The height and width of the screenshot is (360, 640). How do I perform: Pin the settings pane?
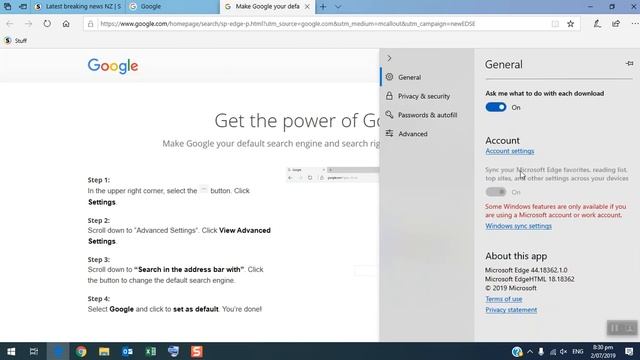click(629, 64)
